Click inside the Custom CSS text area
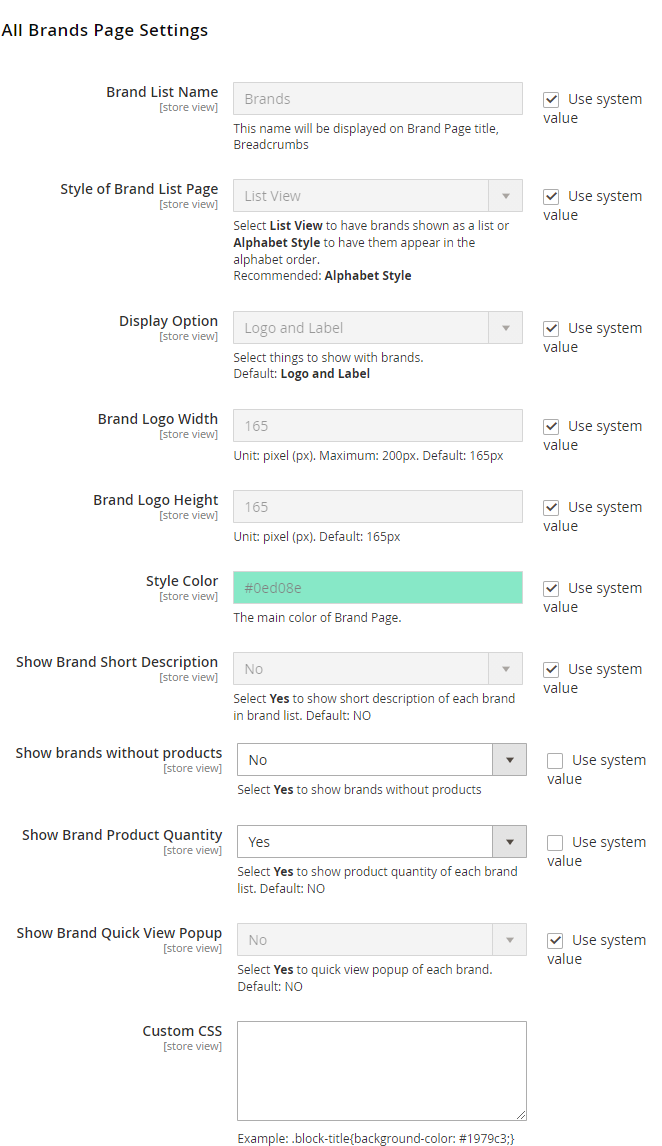Image resolution: width=662 pixels, height=1146 pixels. (381, 1070)
